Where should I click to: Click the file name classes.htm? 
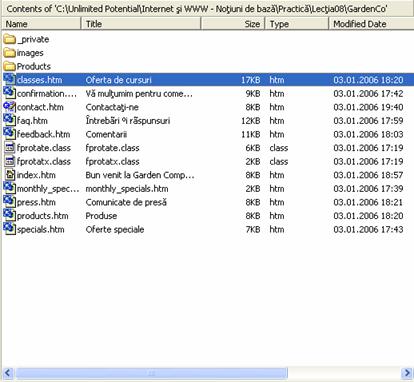click(x=39, y=80)
